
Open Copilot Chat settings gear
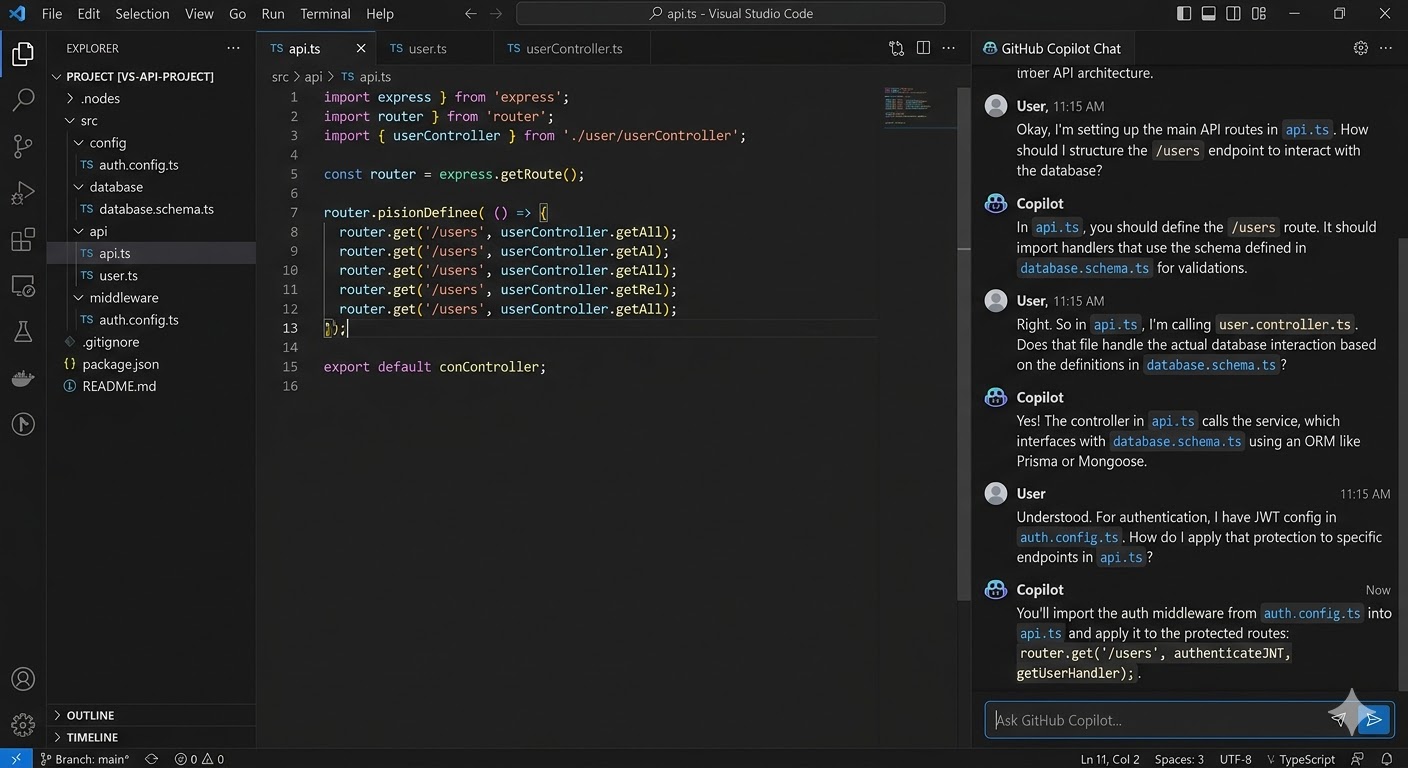pyautogui.click(x=1360, y=48)
